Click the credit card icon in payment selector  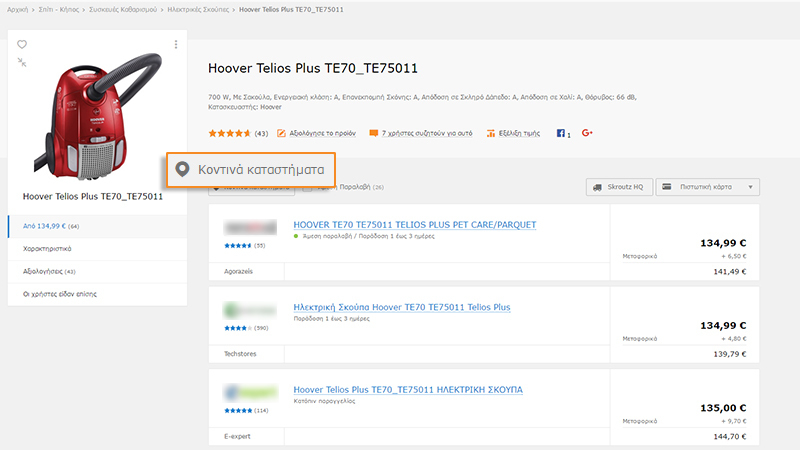666,187
